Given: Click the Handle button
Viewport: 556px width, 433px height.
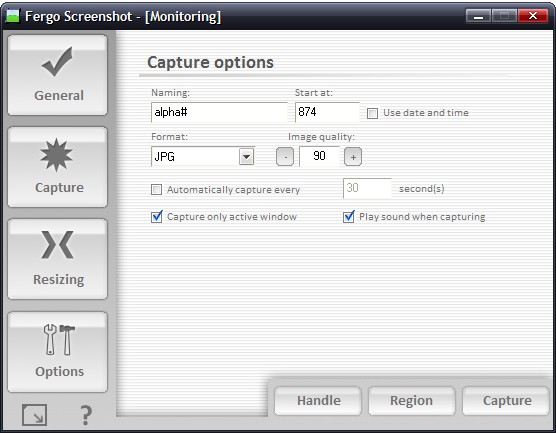Looking at the screenshot, I should pos(318,401).
